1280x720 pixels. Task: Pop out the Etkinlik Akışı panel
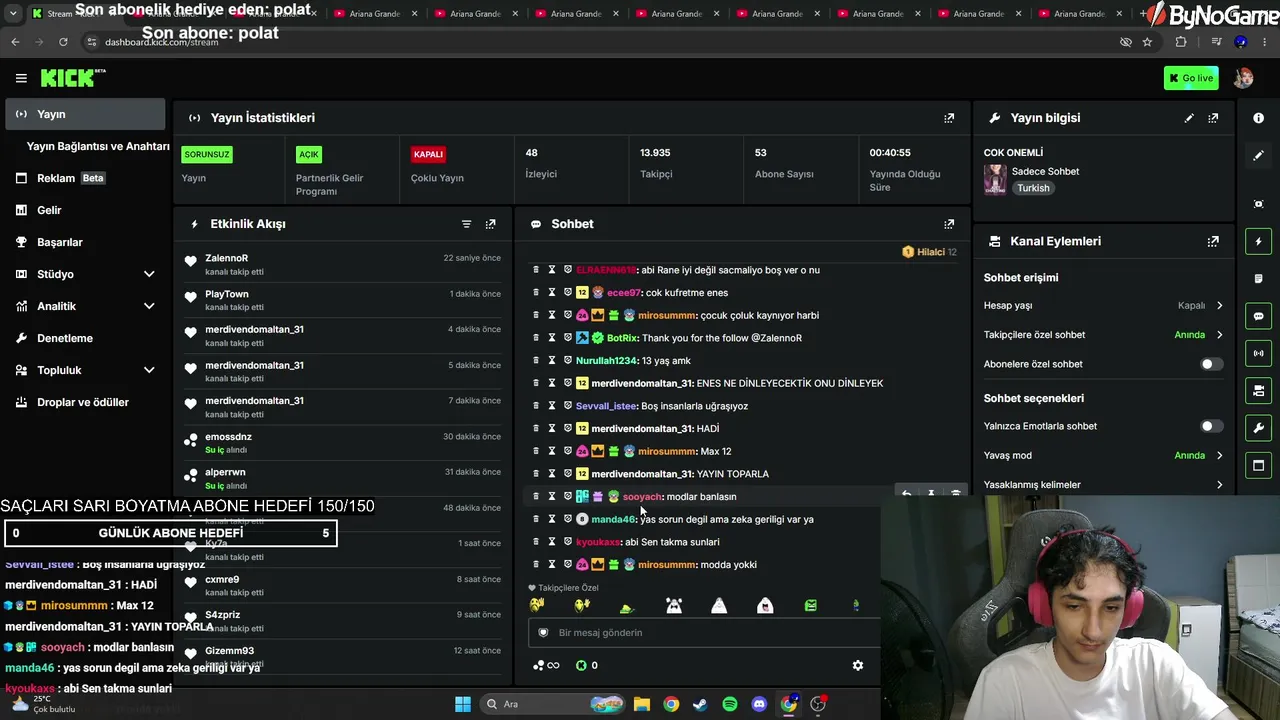[x=490, y=224]
